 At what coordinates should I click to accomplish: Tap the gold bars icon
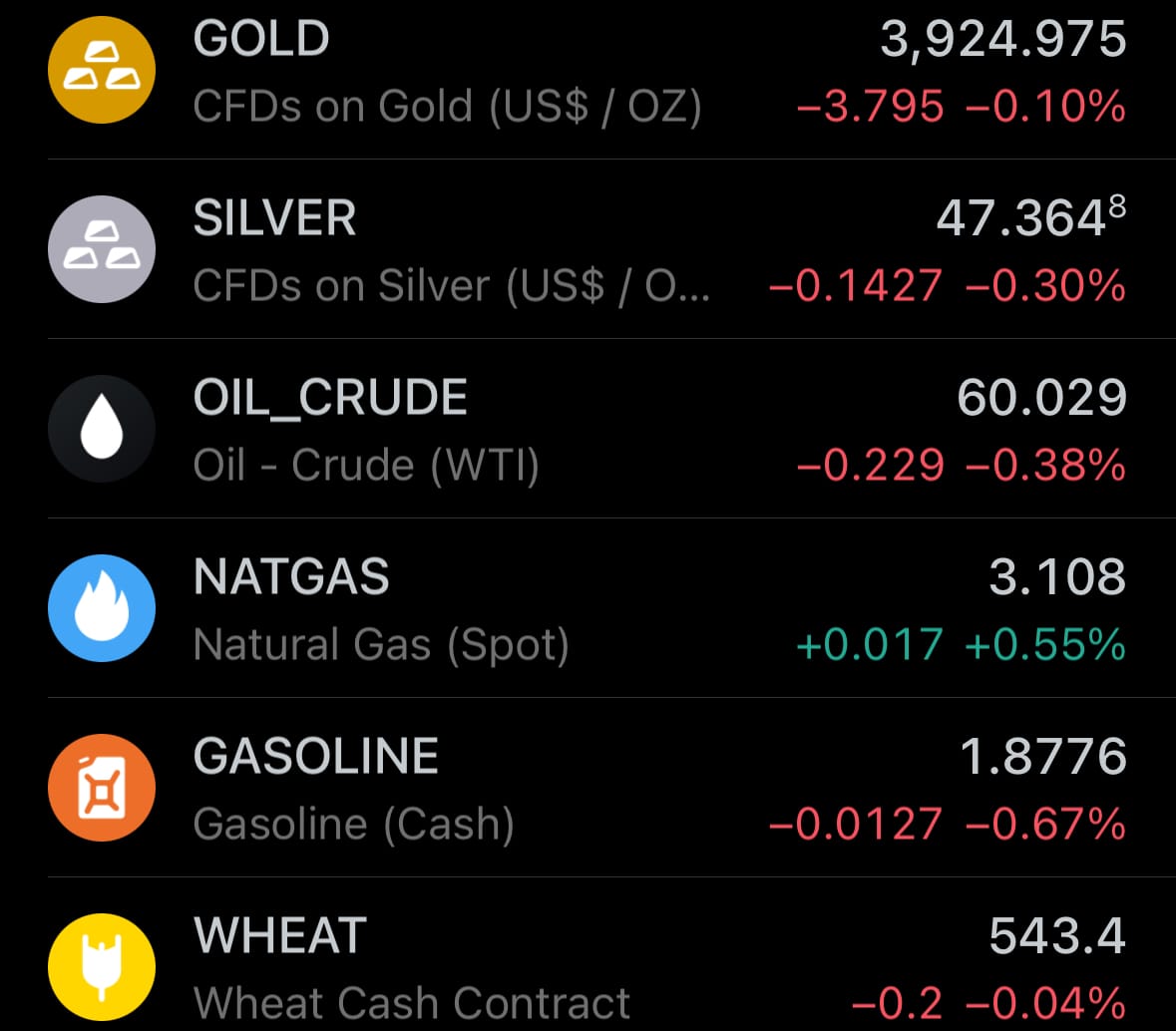[102, 70]
